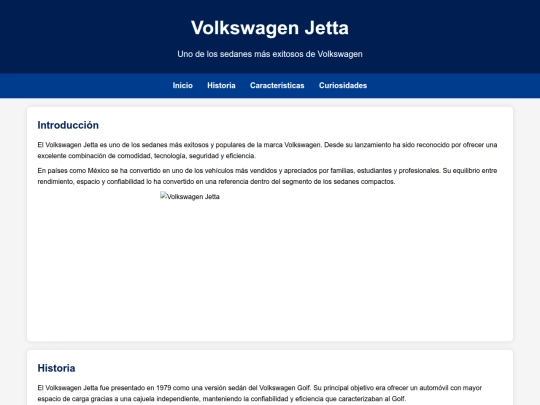Select Características in the navigation bar
The width and height of the screenshot is (540, 405).
[x=277, y=85]
